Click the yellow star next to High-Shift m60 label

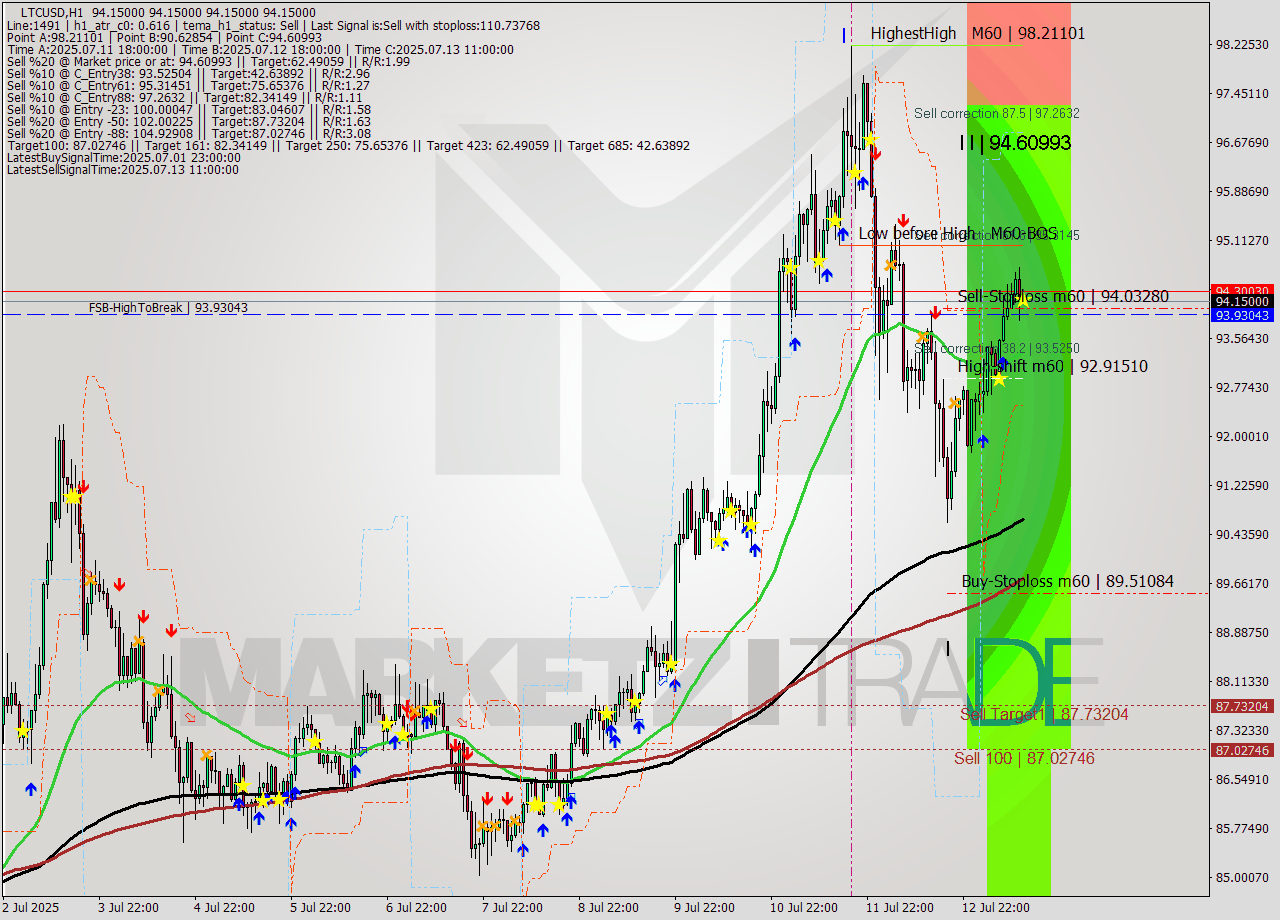coord(999,380)
